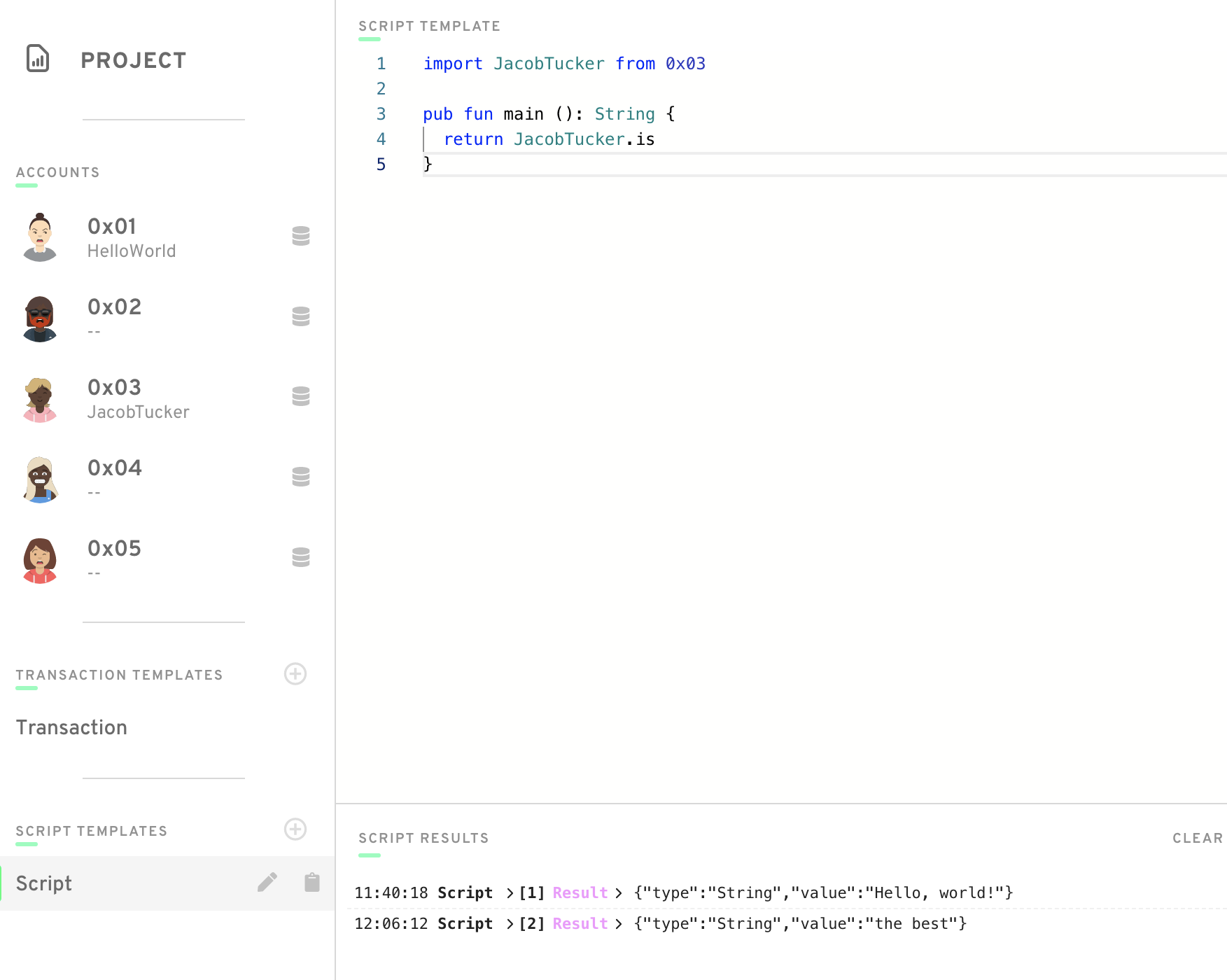1227x980 pixels.
Task: Open storage icon for account 0x03
Action: [x=301, y=397]
